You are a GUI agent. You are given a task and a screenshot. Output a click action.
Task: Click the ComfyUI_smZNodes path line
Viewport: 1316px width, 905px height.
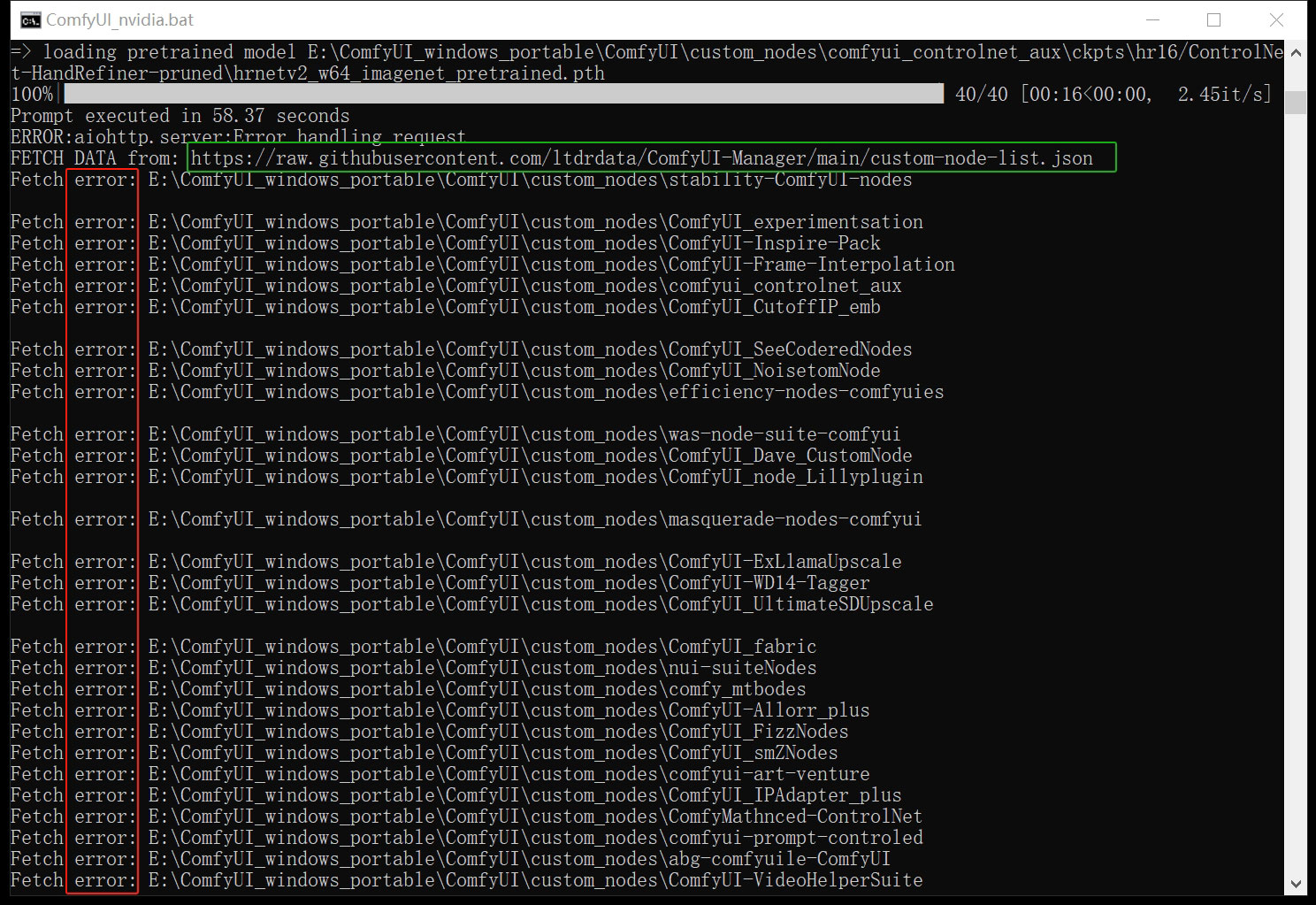point(424,753)
